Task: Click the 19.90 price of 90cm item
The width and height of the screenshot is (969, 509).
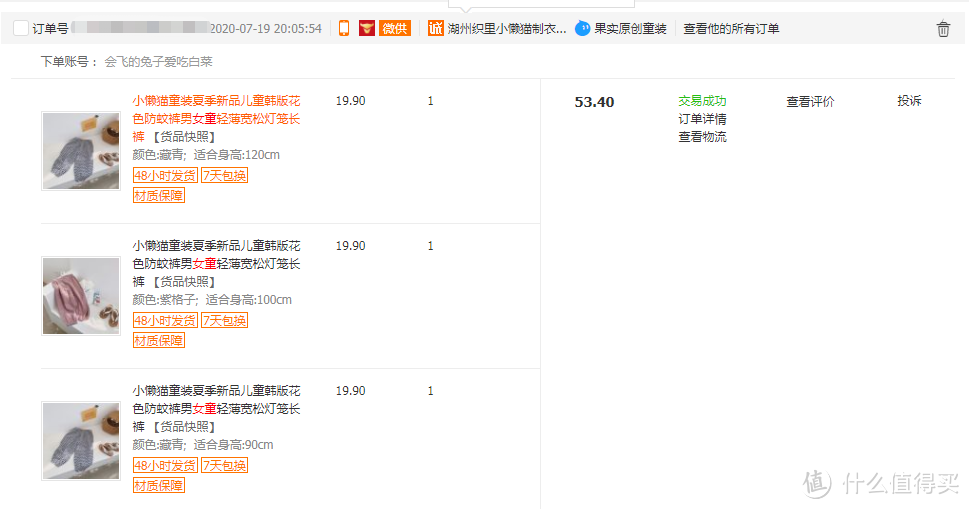Action: [350, 391]
